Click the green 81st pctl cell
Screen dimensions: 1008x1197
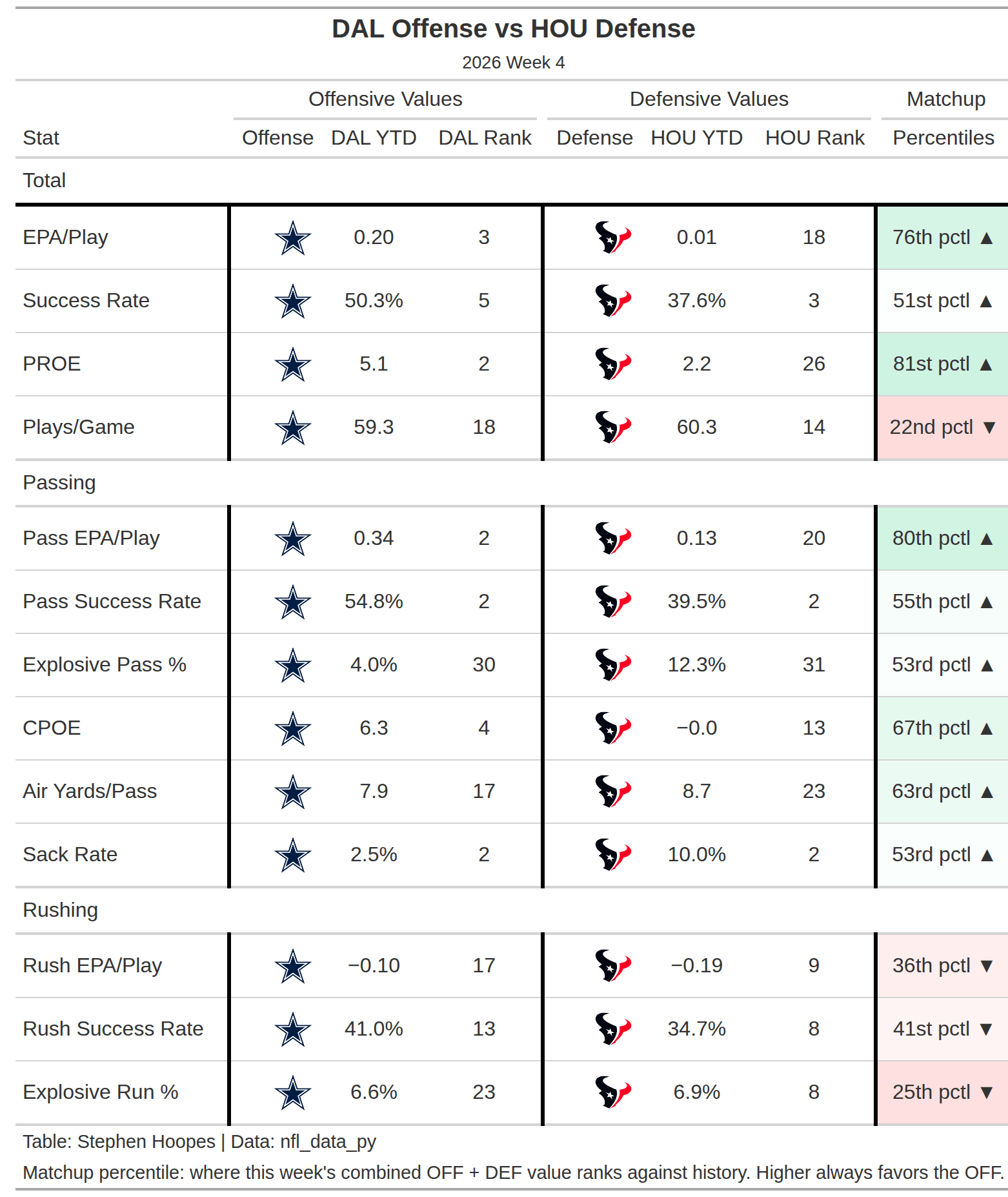[942, 364]
